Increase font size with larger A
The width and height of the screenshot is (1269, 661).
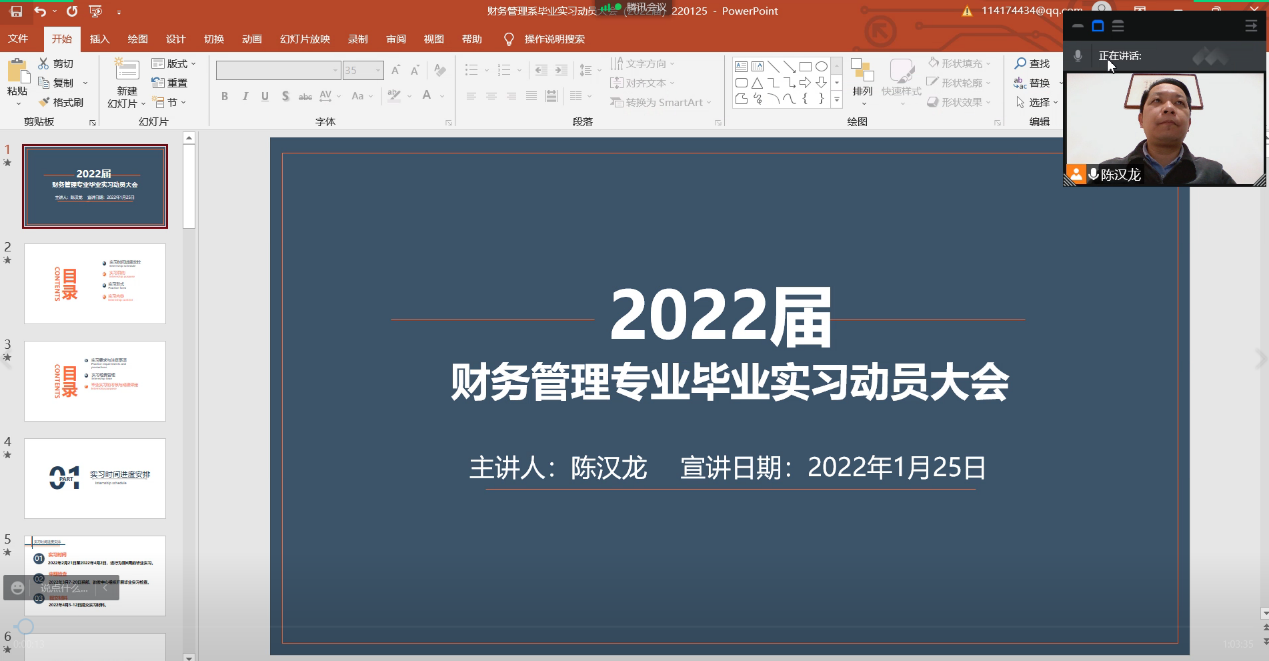click(x=396, y=70)
